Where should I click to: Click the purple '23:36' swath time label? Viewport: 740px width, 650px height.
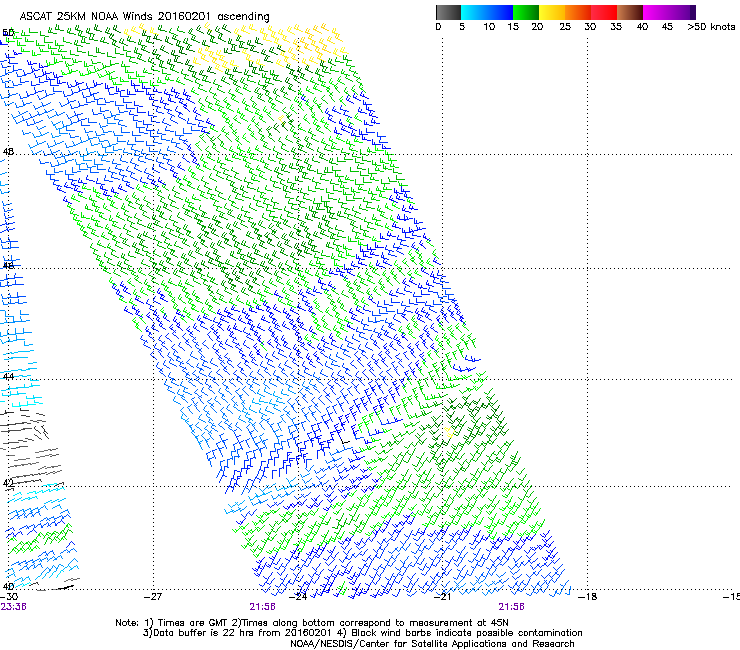[13, 607]
